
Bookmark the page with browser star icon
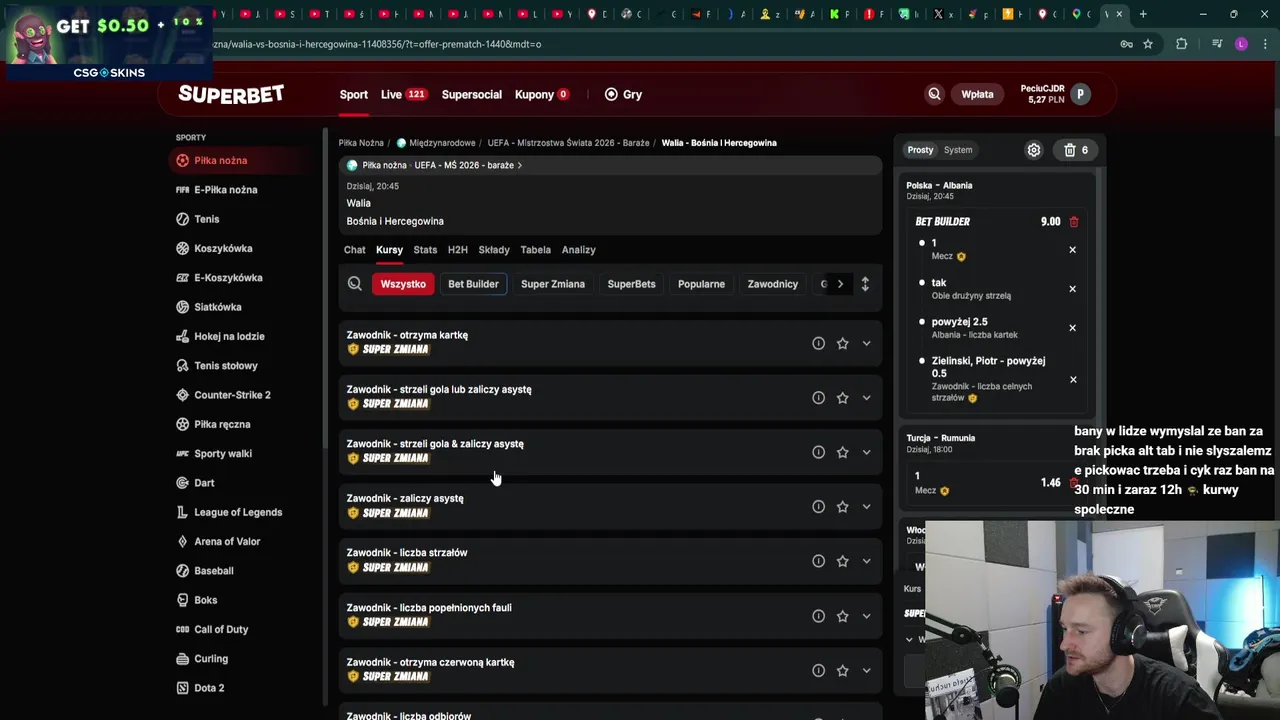tap(1148, 44)
